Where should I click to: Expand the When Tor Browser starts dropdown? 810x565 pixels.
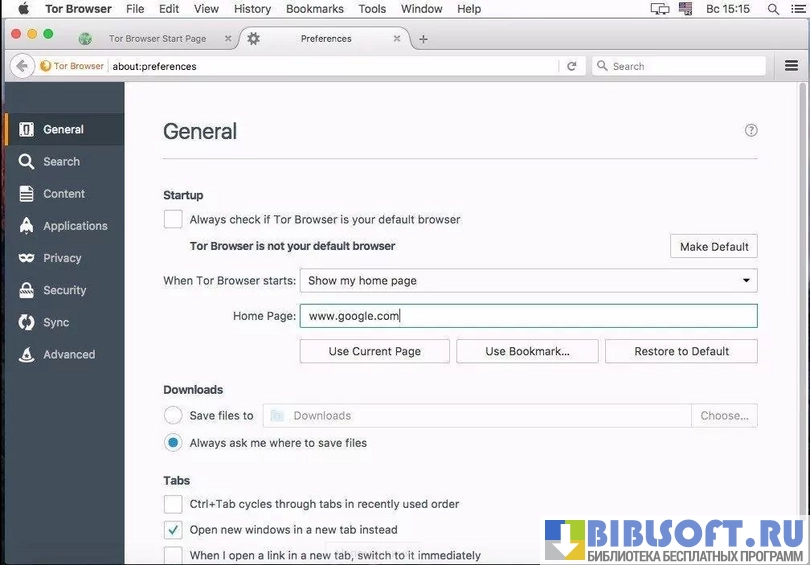point(528,281)
